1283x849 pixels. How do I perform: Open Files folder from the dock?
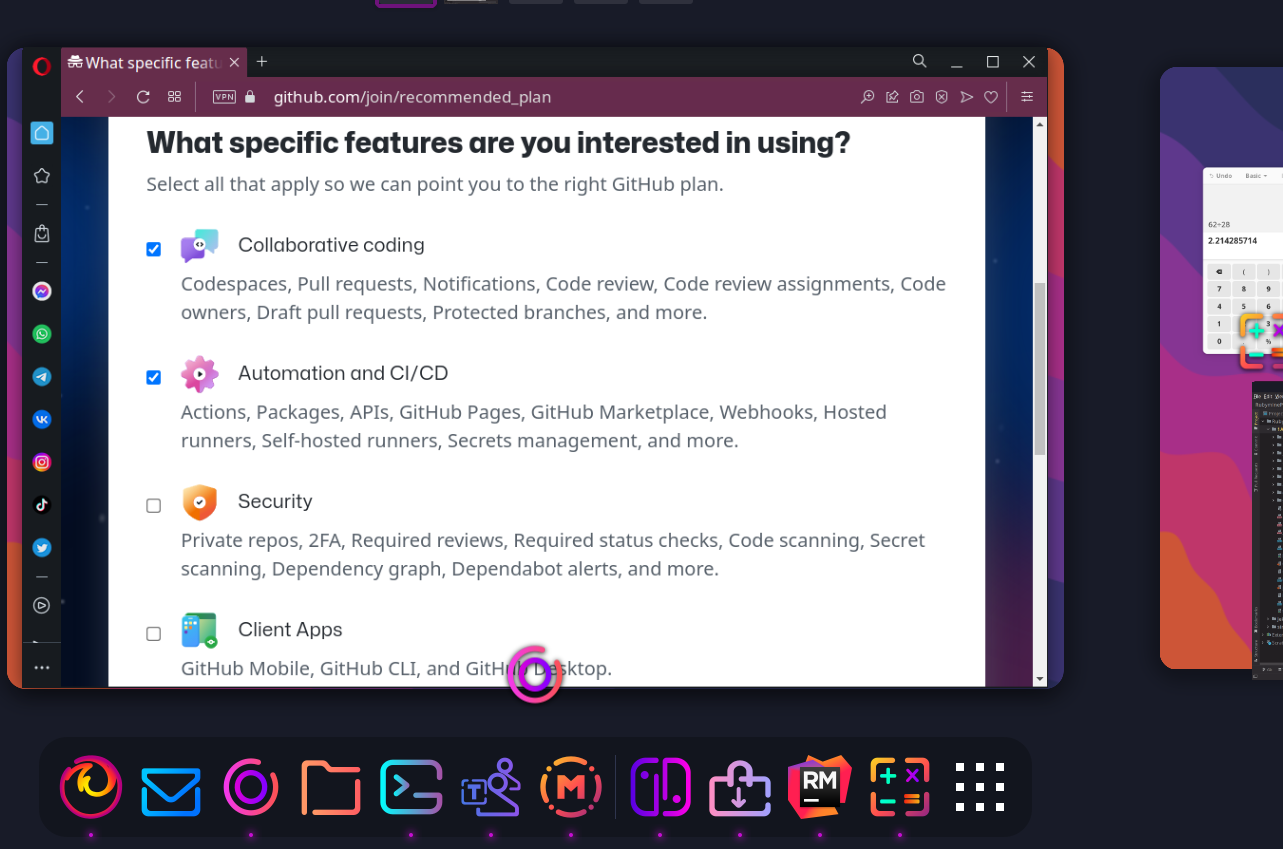point(331,788)
